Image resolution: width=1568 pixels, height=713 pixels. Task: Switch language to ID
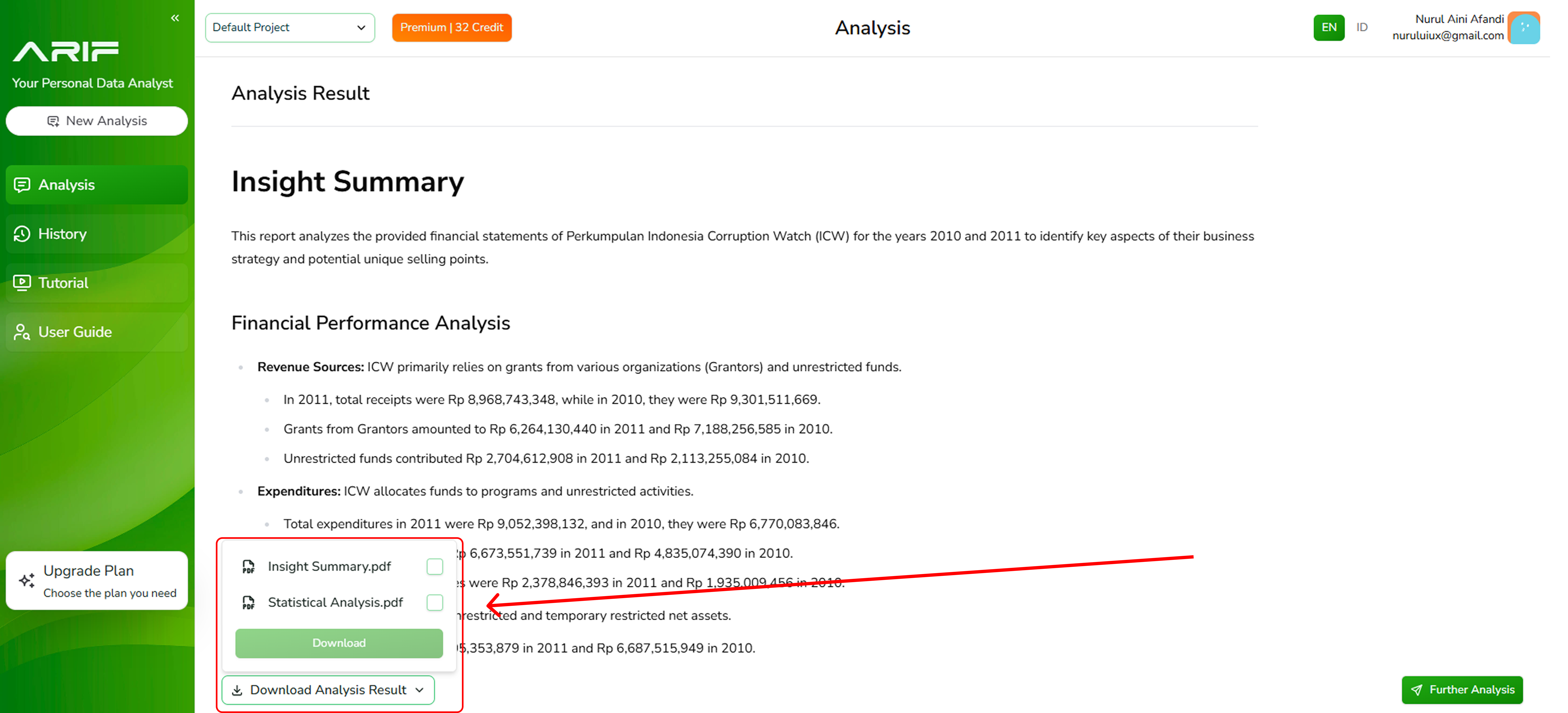click(1362, 27)
